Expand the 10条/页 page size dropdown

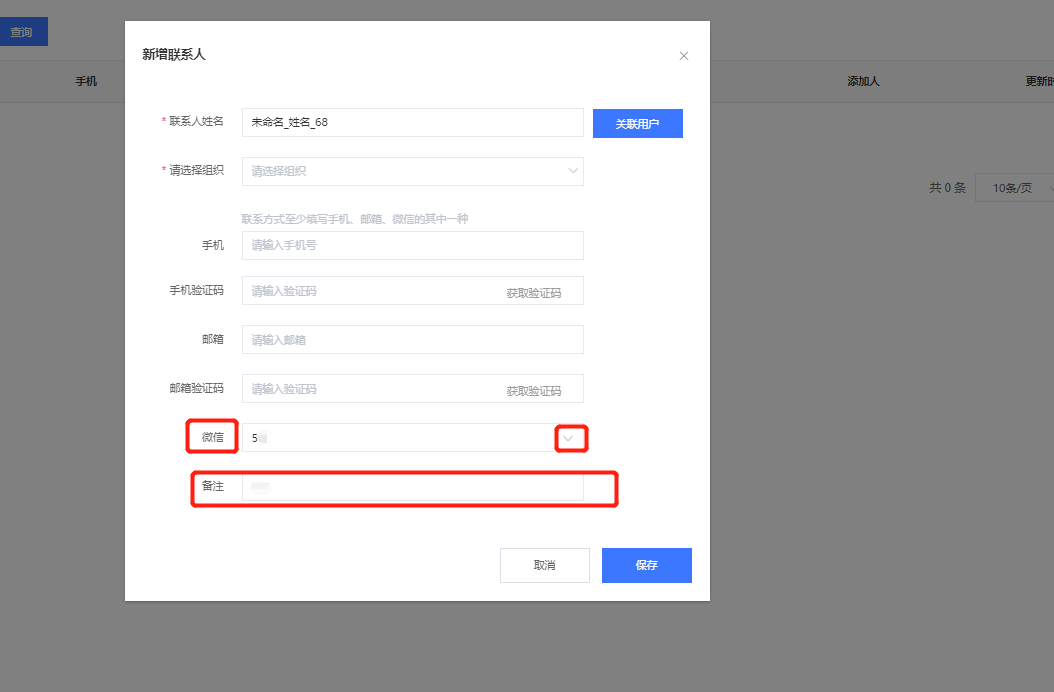tap(1013, 188)
